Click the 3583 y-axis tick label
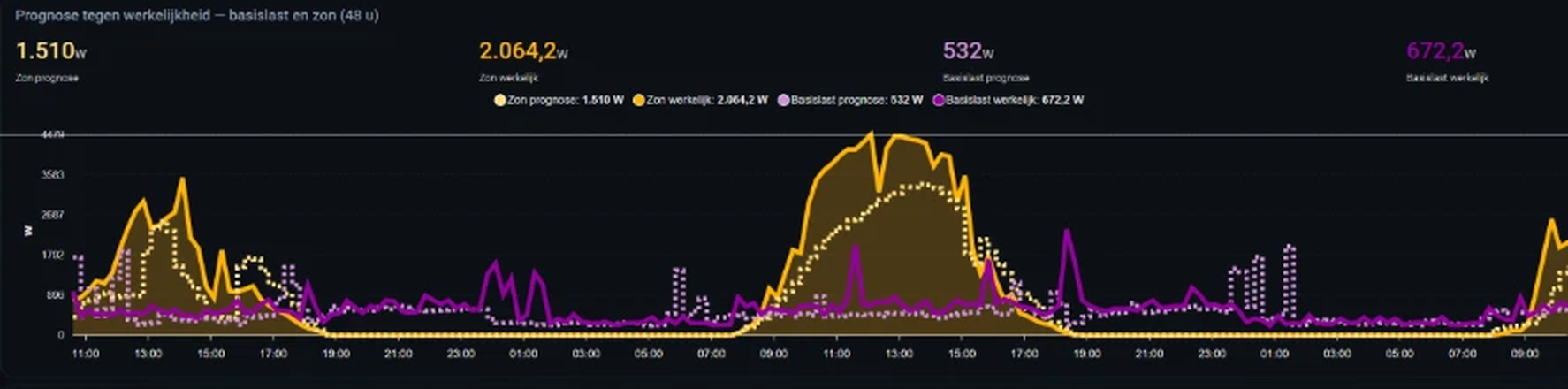 point(53,175)
